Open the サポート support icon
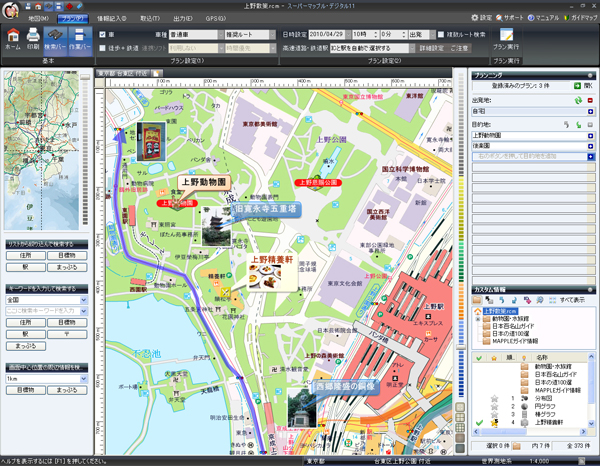Viewport: 600px width, 466px height. (x=508, y=18)
